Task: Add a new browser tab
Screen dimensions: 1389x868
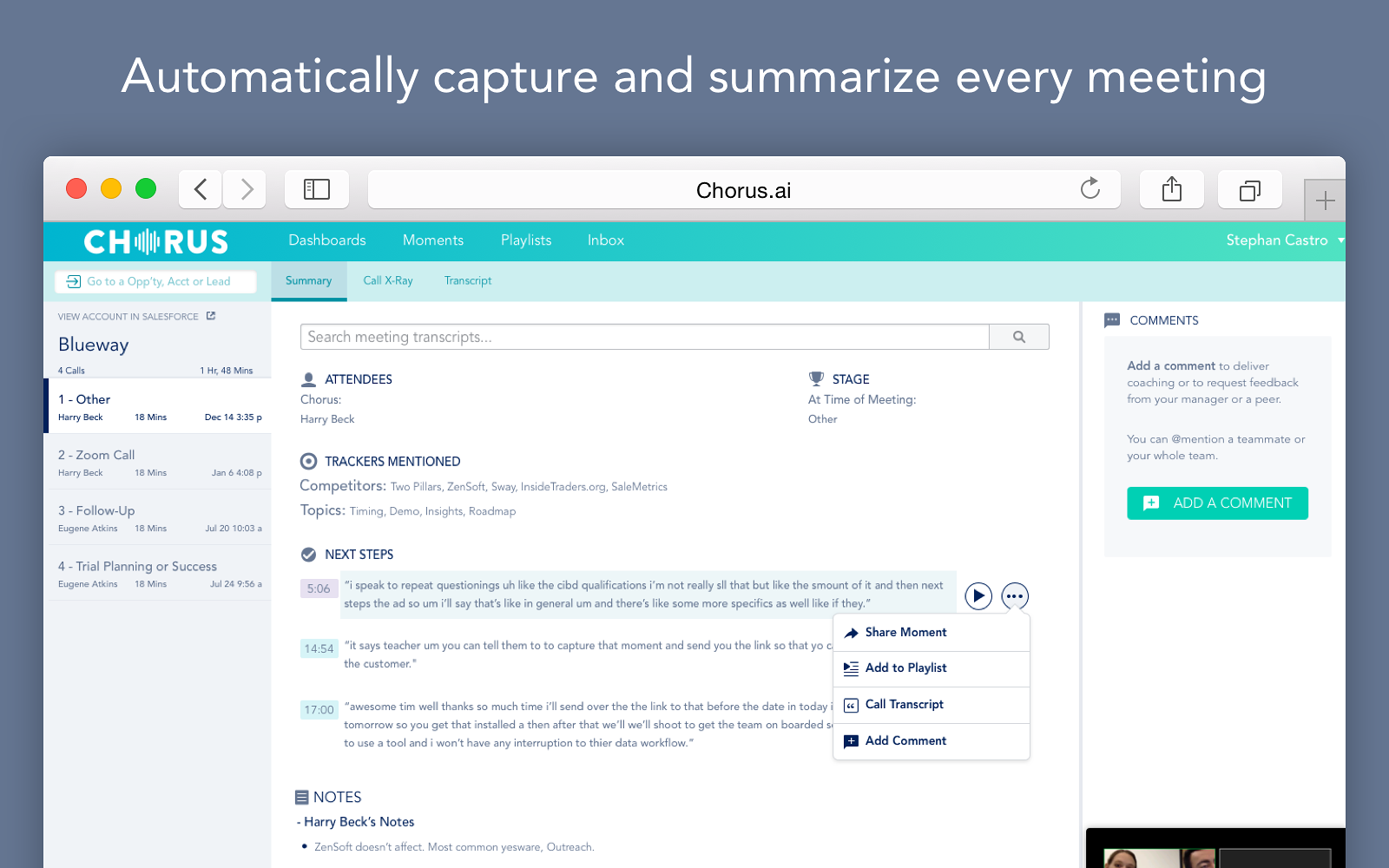Action: [x=1325, y=201]
